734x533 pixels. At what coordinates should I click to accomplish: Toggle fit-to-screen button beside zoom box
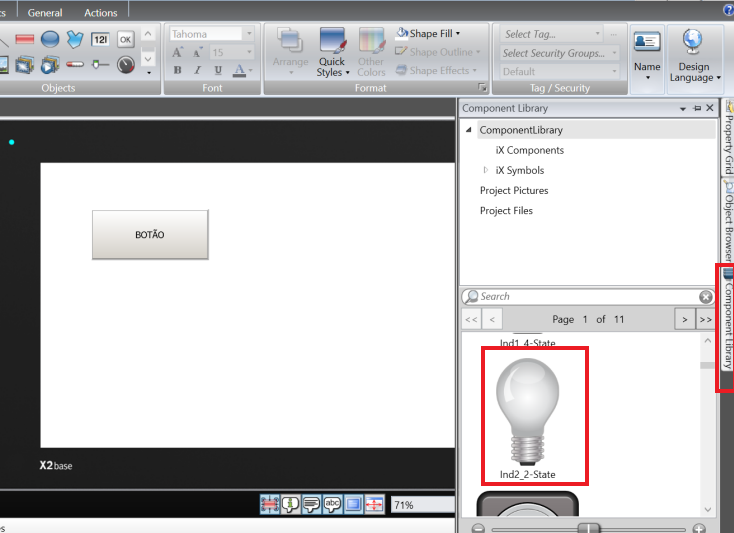point(374,505)
